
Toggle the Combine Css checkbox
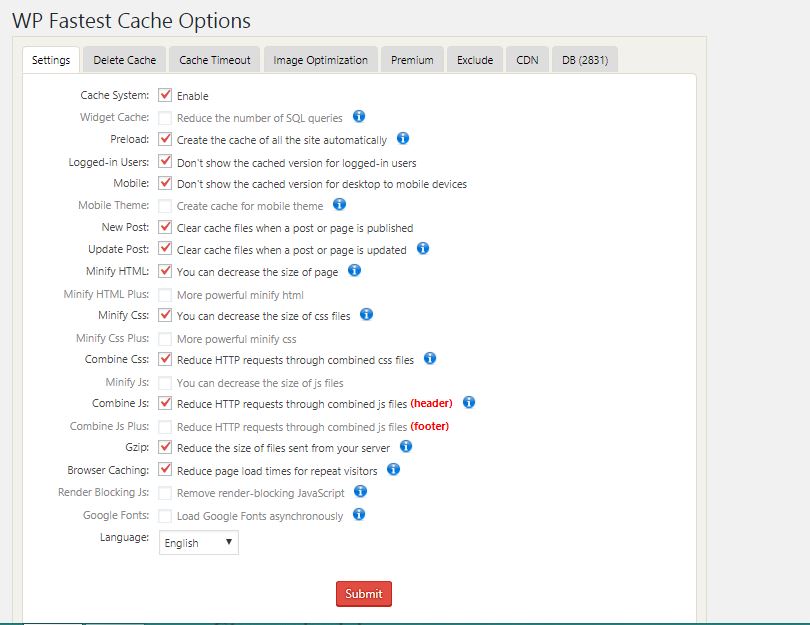[x=165, y=358]
